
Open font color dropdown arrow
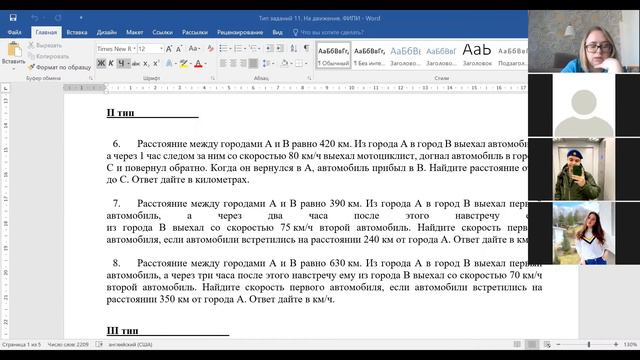[x=205, y=64]
